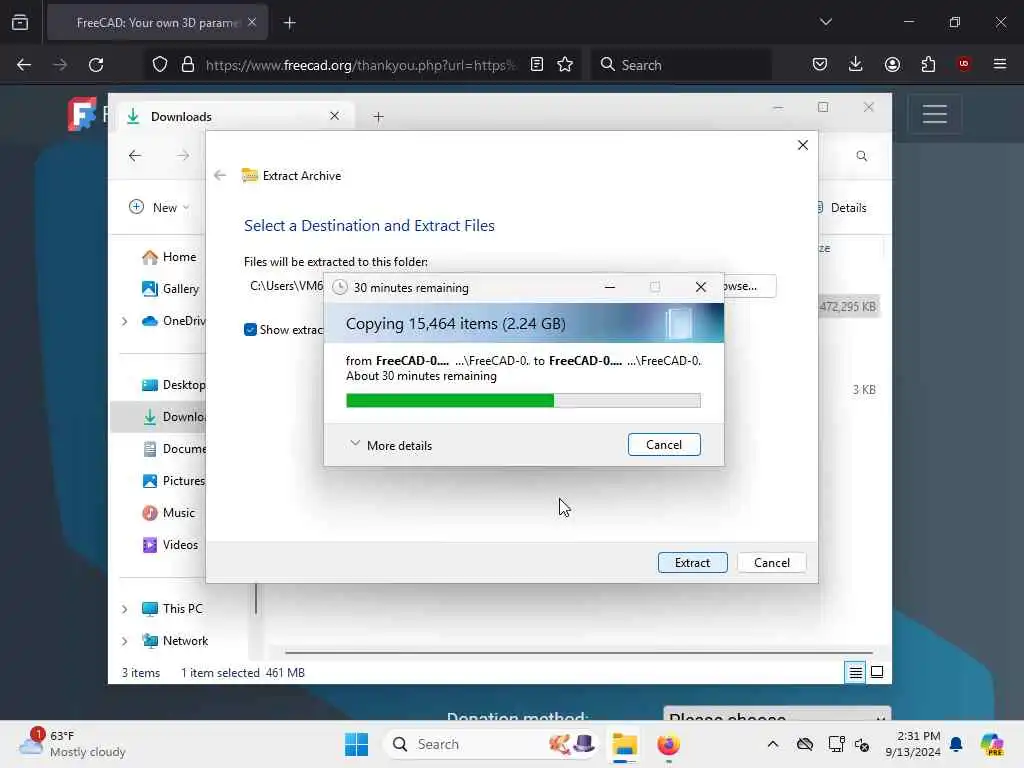Cancel the Extract Archive wizard
Screen dimensions: 1024x768
(771, 562)
